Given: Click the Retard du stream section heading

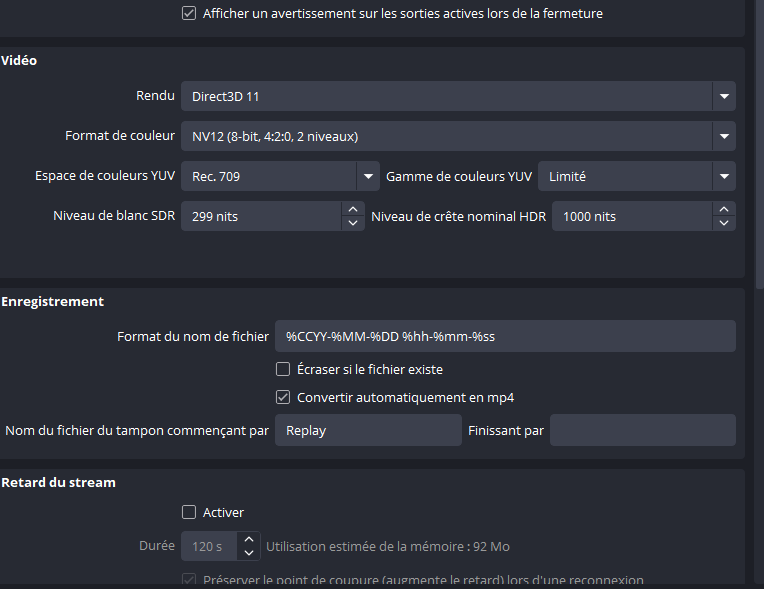Looking at the screenshot, I should [x=58, y=482].
